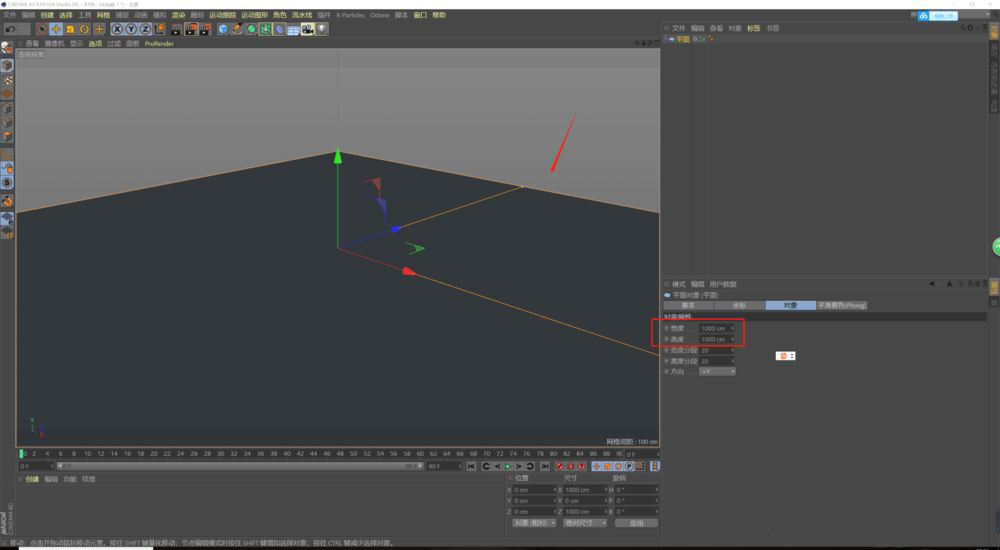Switch to the 对象 attributes tab
This screenshot has height=550, width=1000.
point(790,305)
